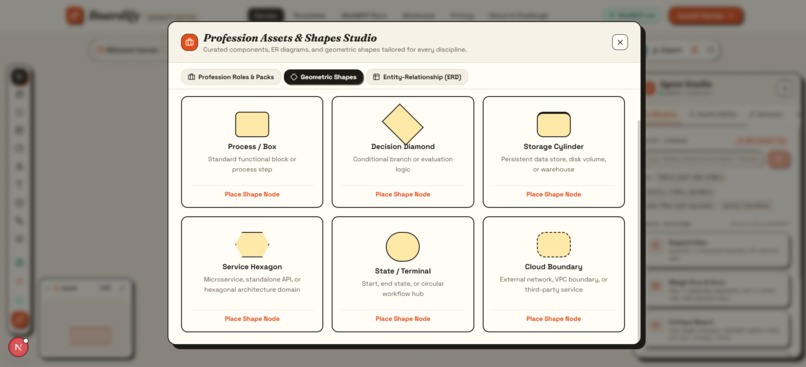Click the dashed Cloud Boundary shape icon
The image size is (806, 367).
[554, 245]
